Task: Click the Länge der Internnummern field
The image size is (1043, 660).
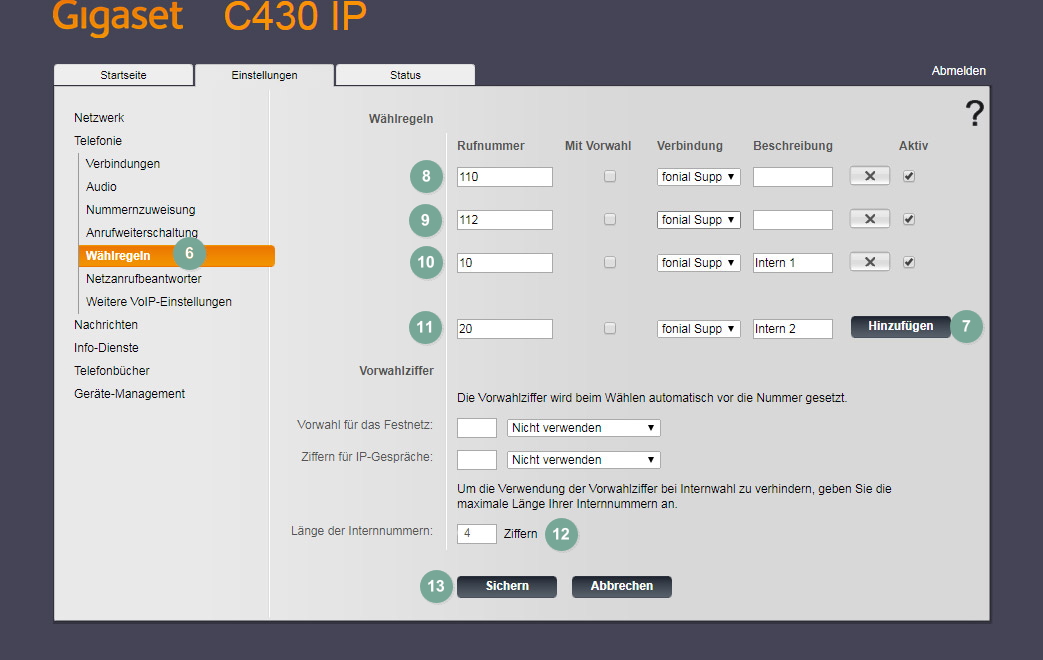Action: 476,534
